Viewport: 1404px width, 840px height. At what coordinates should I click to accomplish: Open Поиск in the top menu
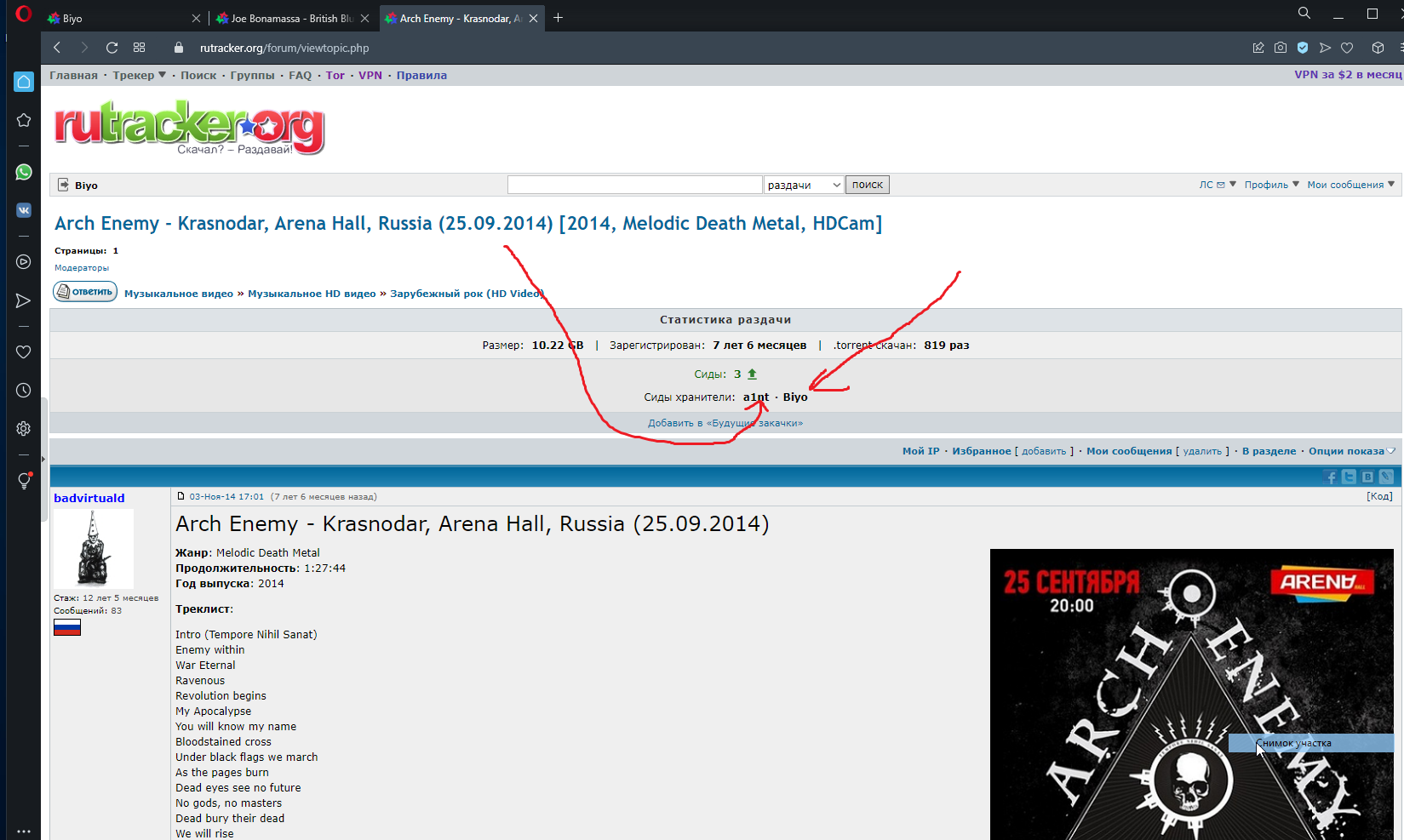click(x=198, y=75)
